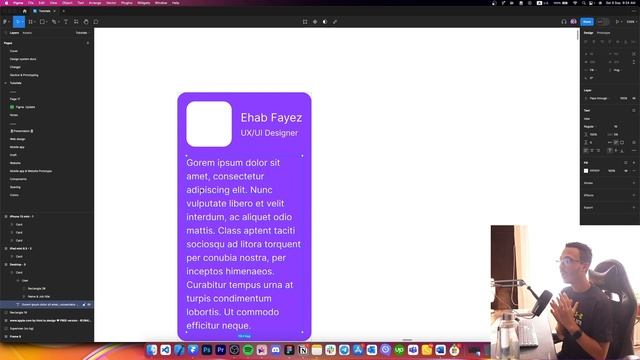
Task: Add a Stroke with plus icon
Action: [634, 183]
